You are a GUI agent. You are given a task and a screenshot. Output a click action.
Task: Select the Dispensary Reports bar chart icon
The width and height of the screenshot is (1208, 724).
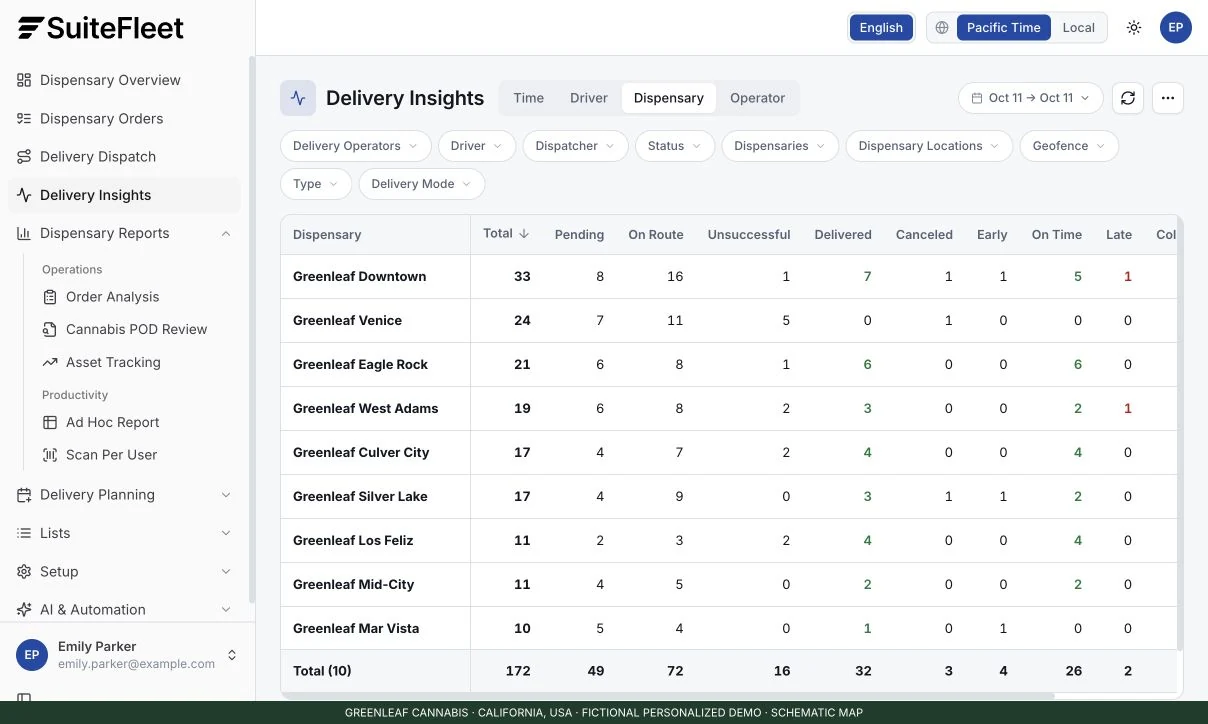tap(24, 233)
